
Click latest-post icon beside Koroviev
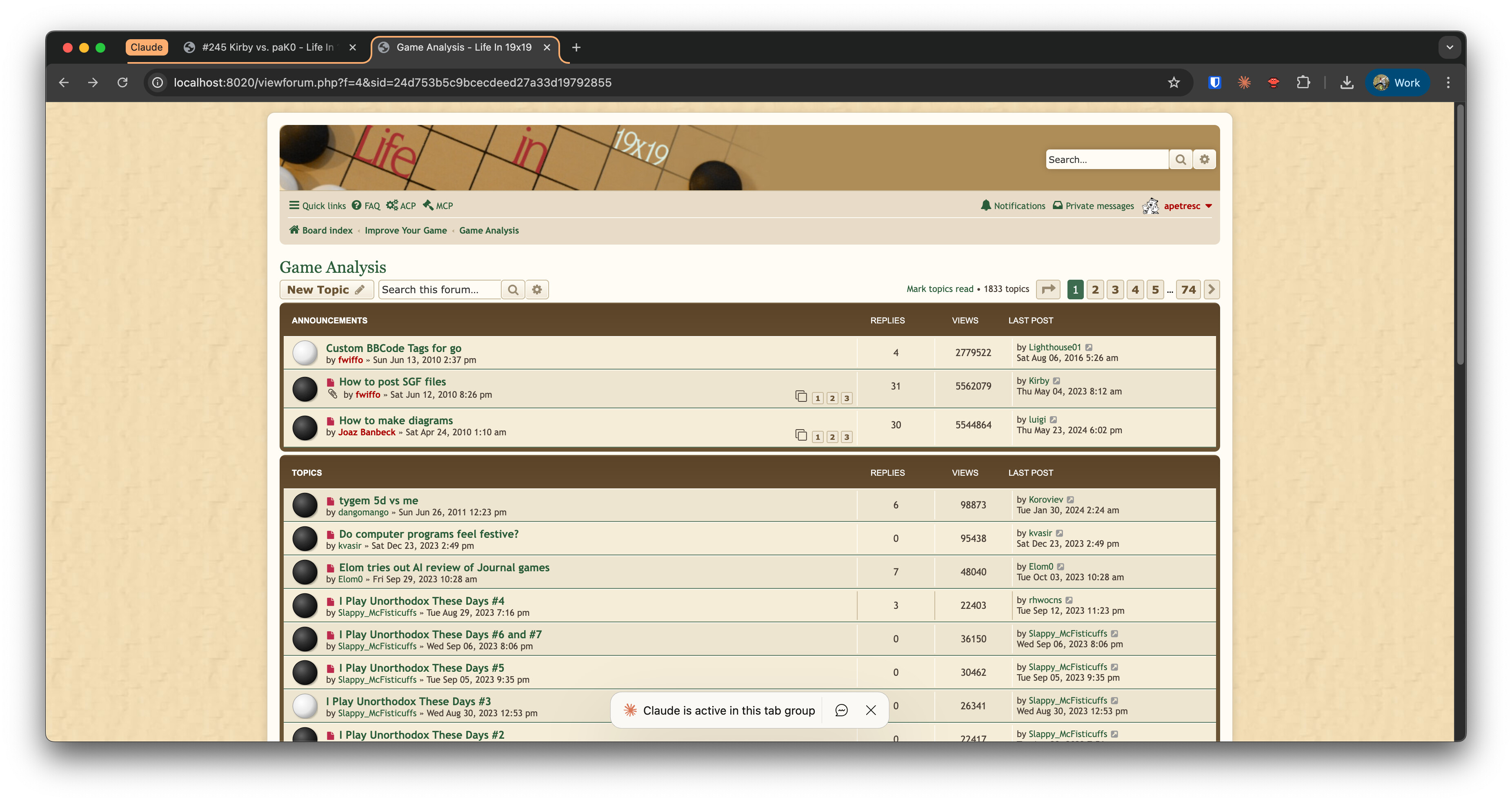coord(1071,500)
